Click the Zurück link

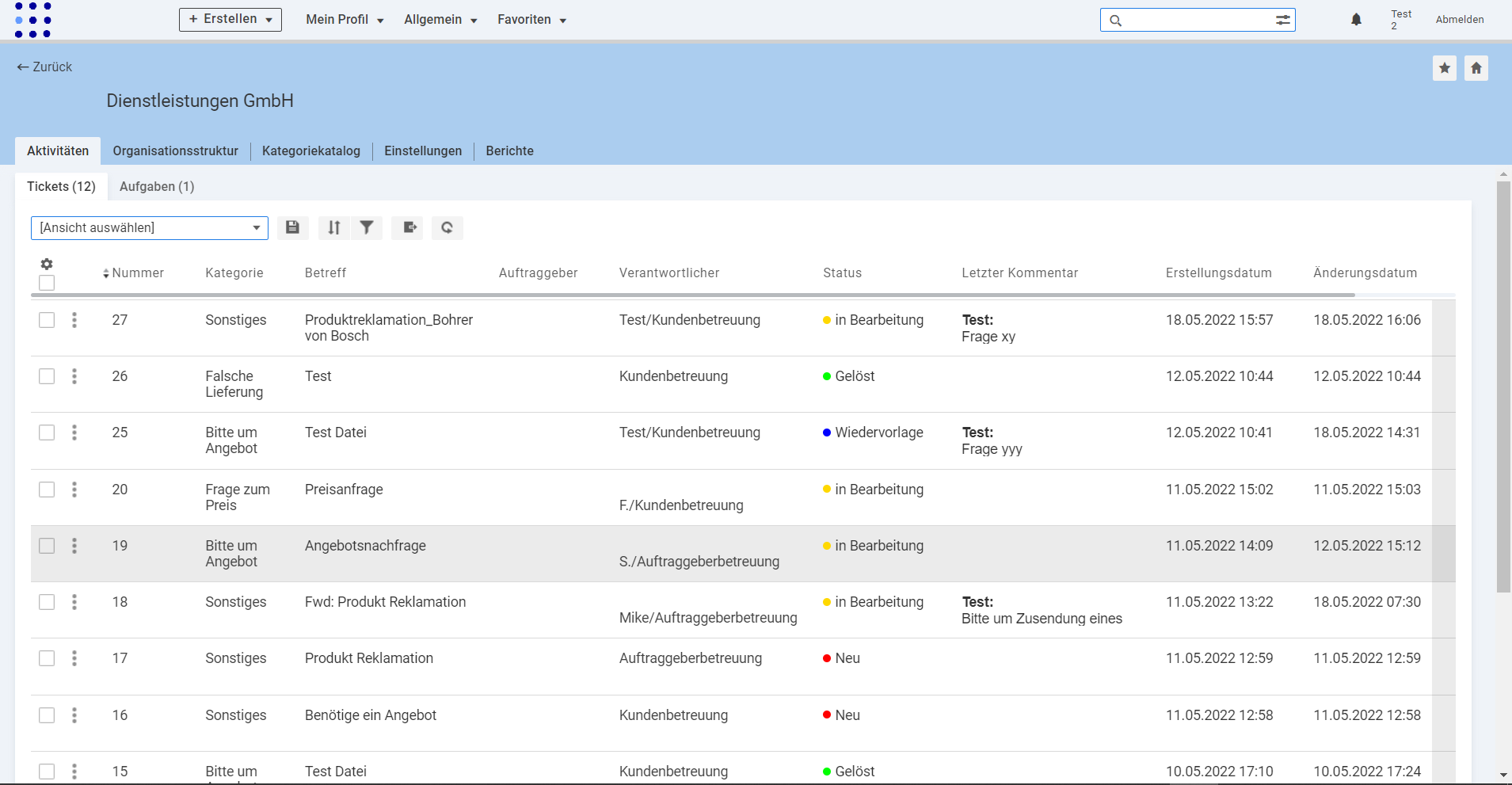(44, 67)
